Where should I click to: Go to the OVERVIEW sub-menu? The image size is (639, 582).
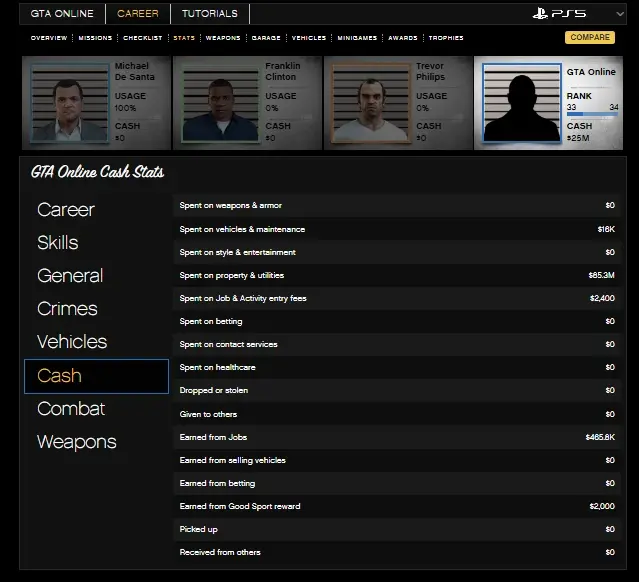49,38
